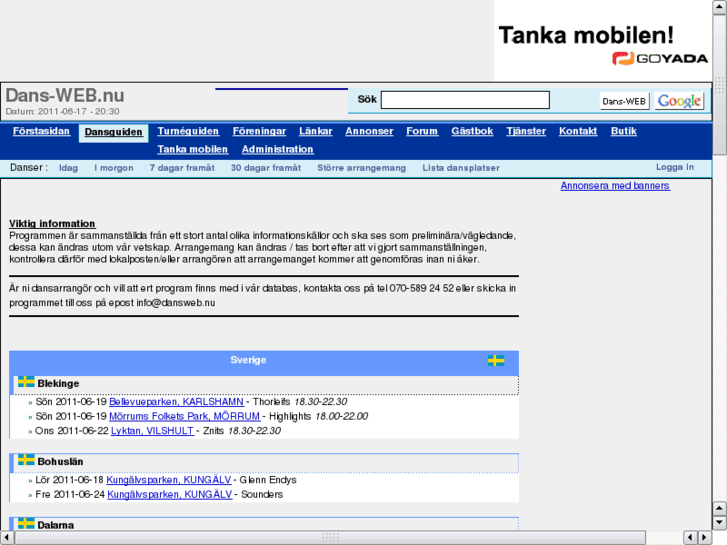Open Lyktan, VILSHULT venue link
Screen dimensions: 727x545
point(152,430)
